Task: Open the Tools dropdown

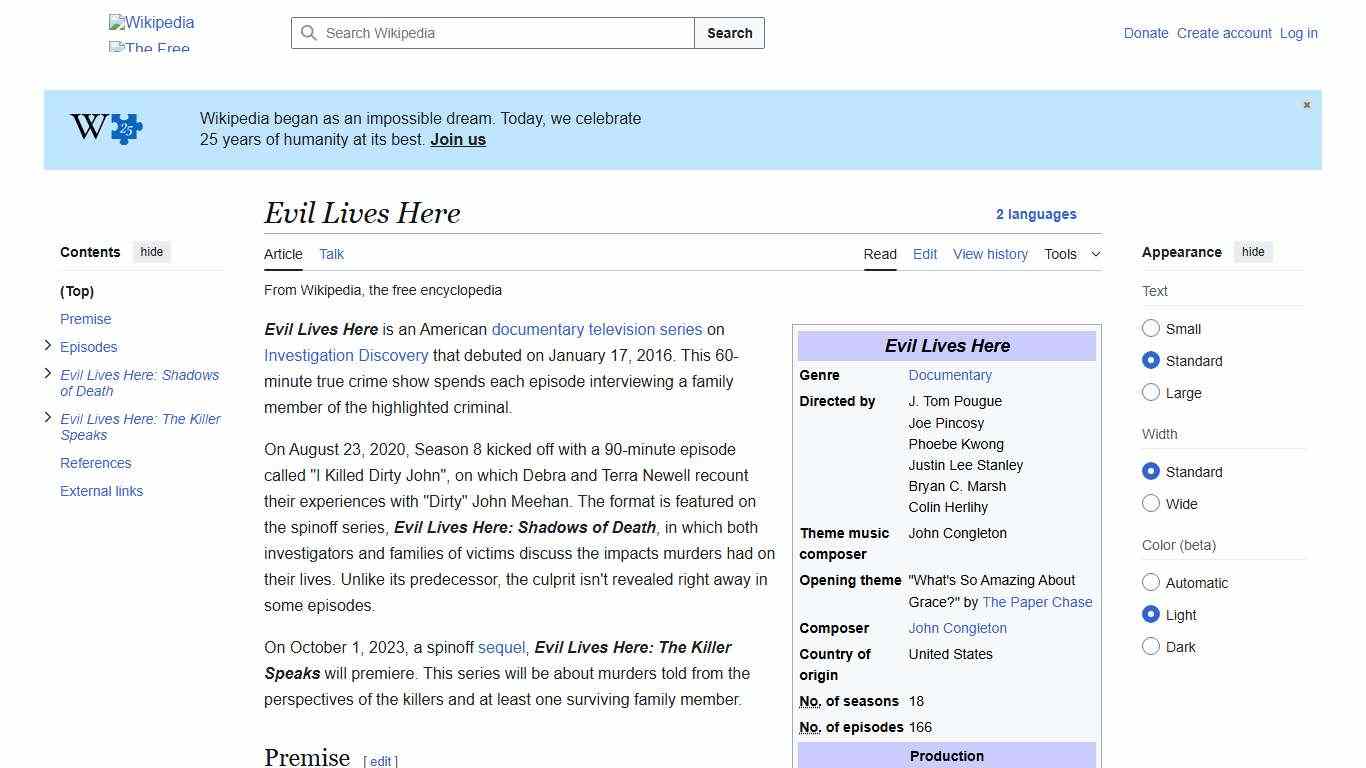Action: point(1072,254)
